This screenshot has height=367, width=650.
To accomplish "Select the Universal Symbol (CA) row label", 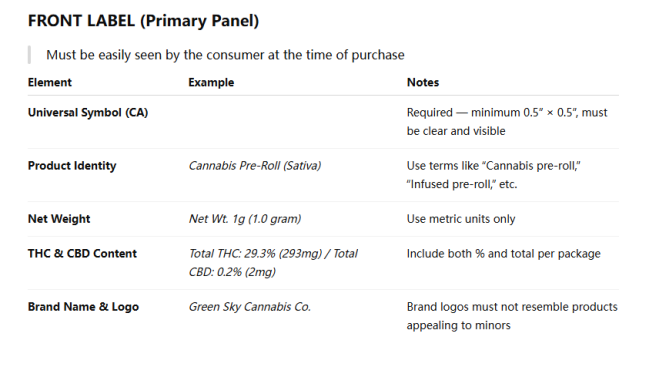I will [88, 112].
